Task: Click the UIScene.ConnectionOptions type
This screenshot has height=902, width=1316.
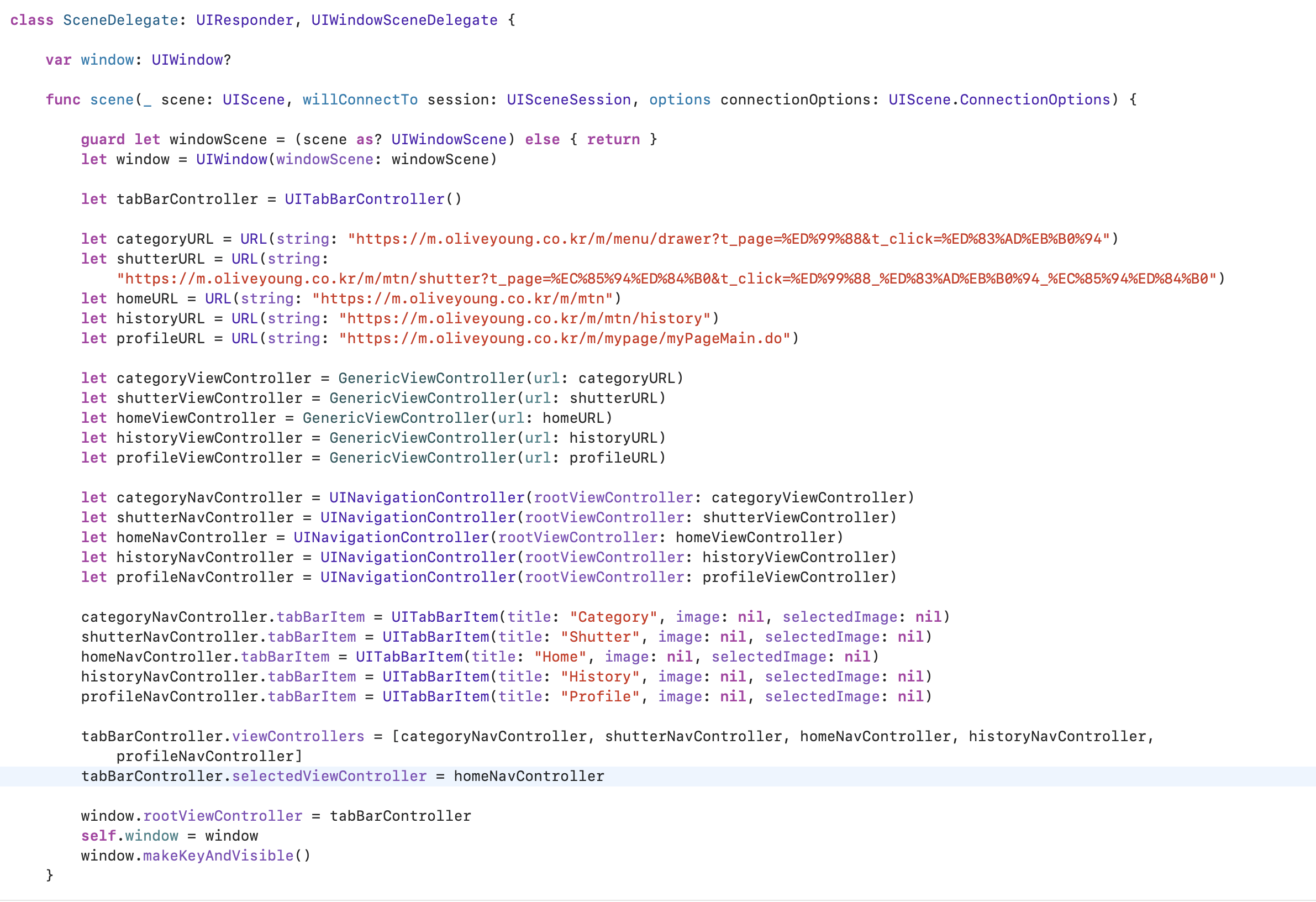Action: point(999,99)
